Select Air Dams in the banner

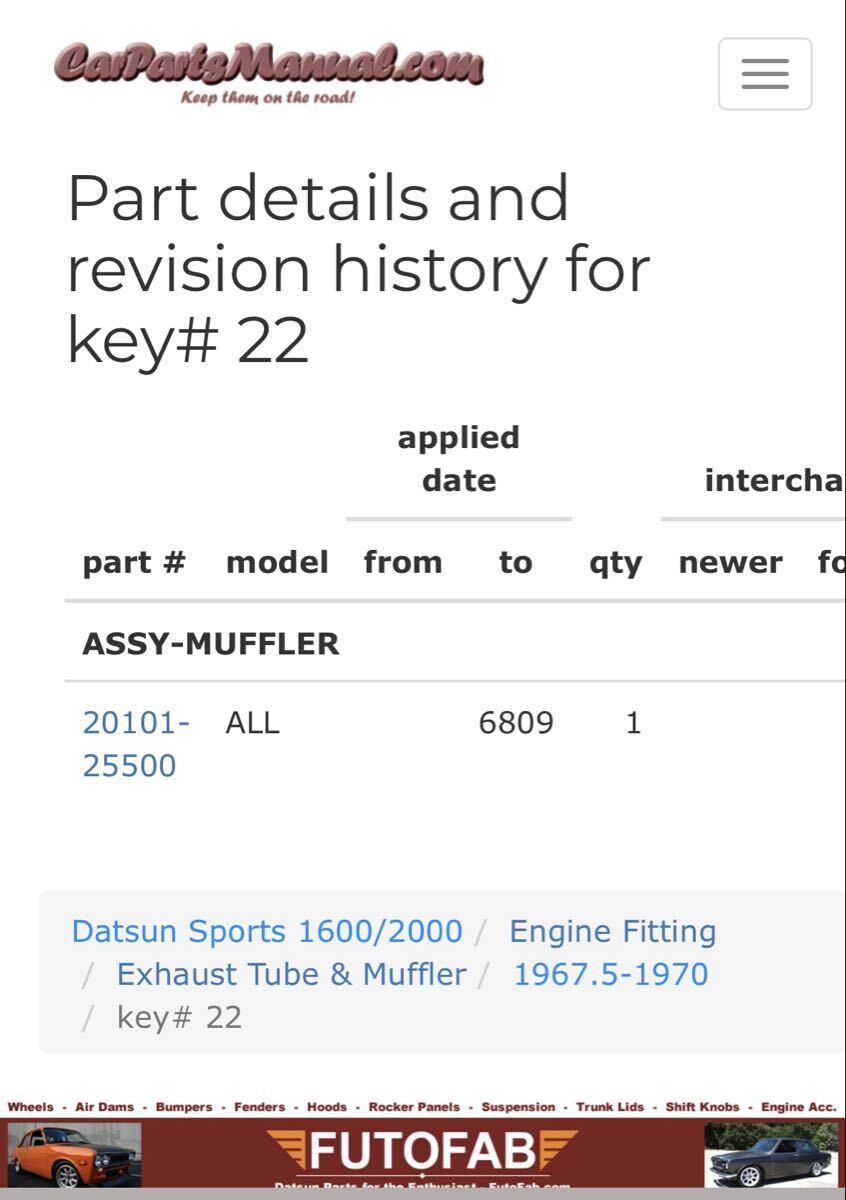pyautogui.click(x=104, y=1107)
